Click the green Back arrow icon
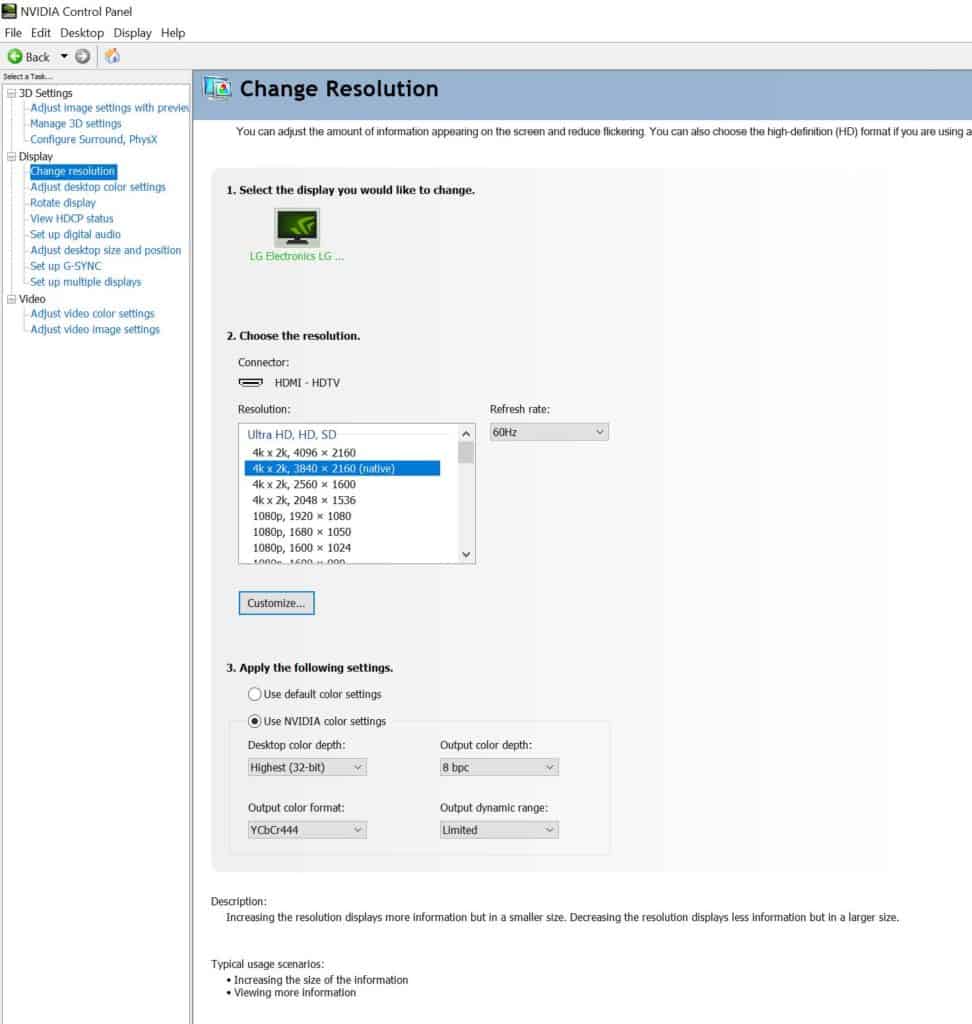Screen dimensions: 972x1024 (15, 57)
